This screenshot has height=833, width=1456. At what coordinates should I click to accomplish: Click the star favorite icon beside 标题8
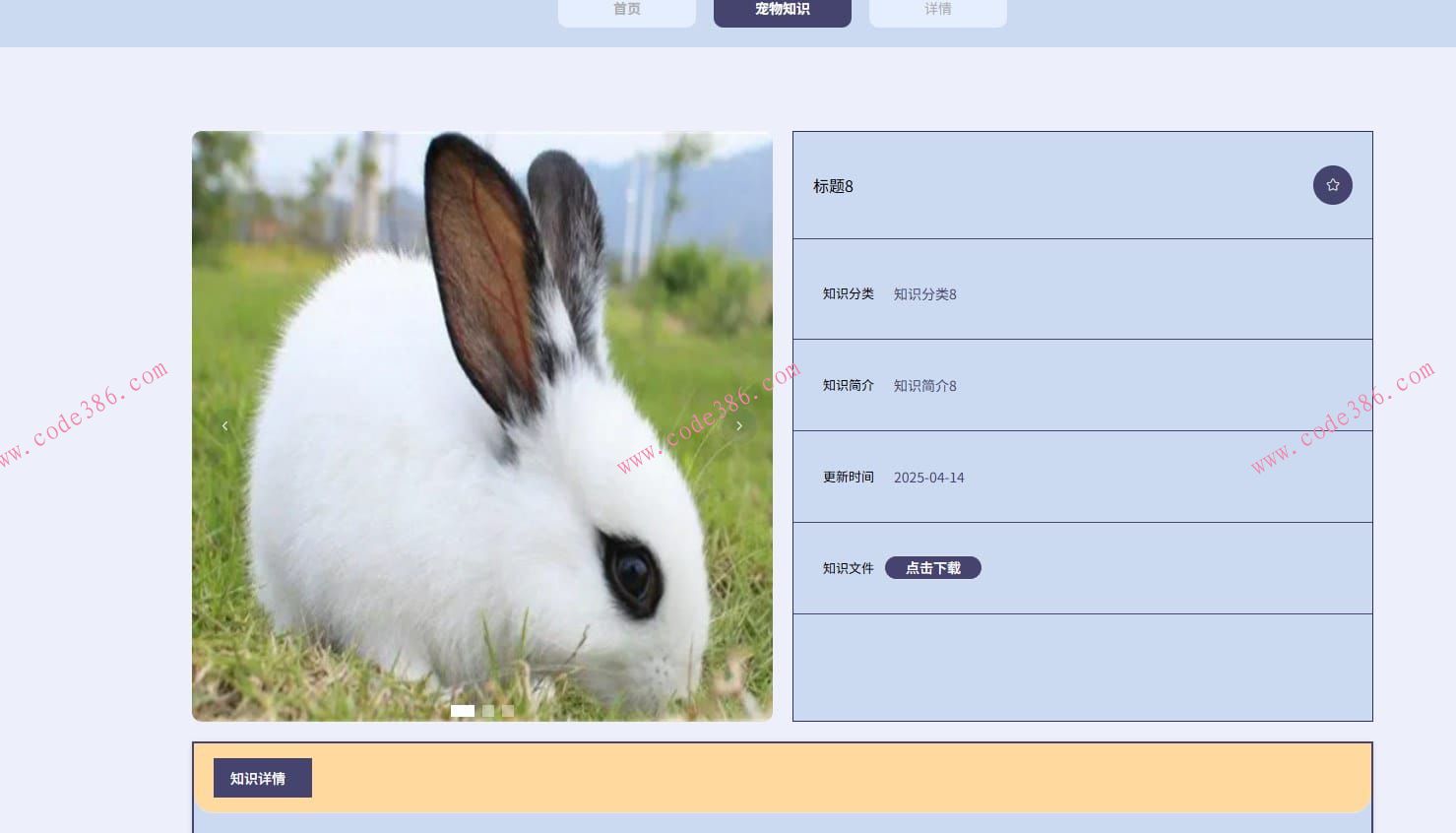pos(1332,185)
